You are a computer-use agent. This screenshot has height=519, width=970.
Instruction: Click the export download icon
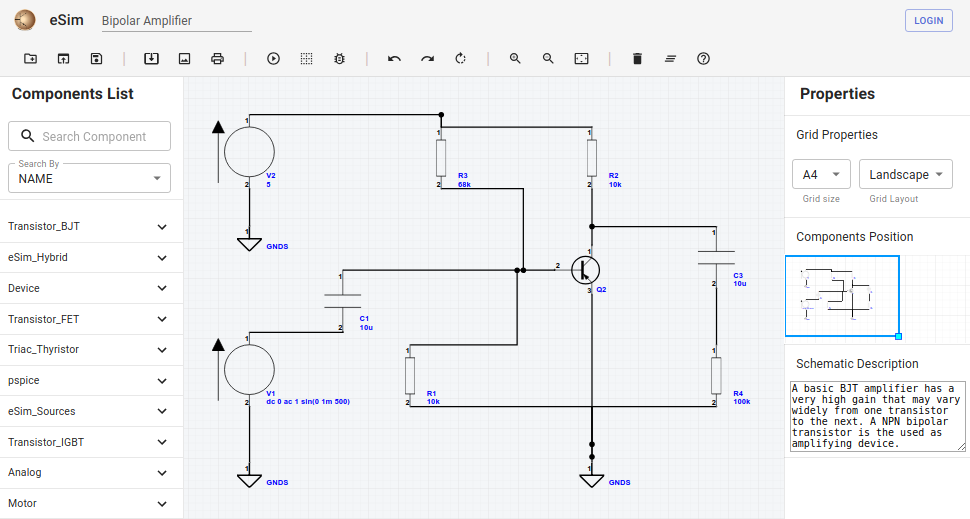[151, 59]
